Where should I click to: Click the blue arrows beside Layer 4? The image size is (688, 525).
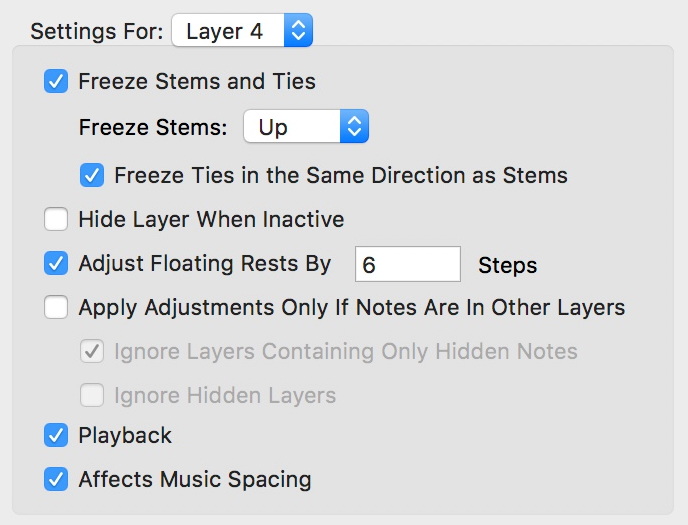299,31
